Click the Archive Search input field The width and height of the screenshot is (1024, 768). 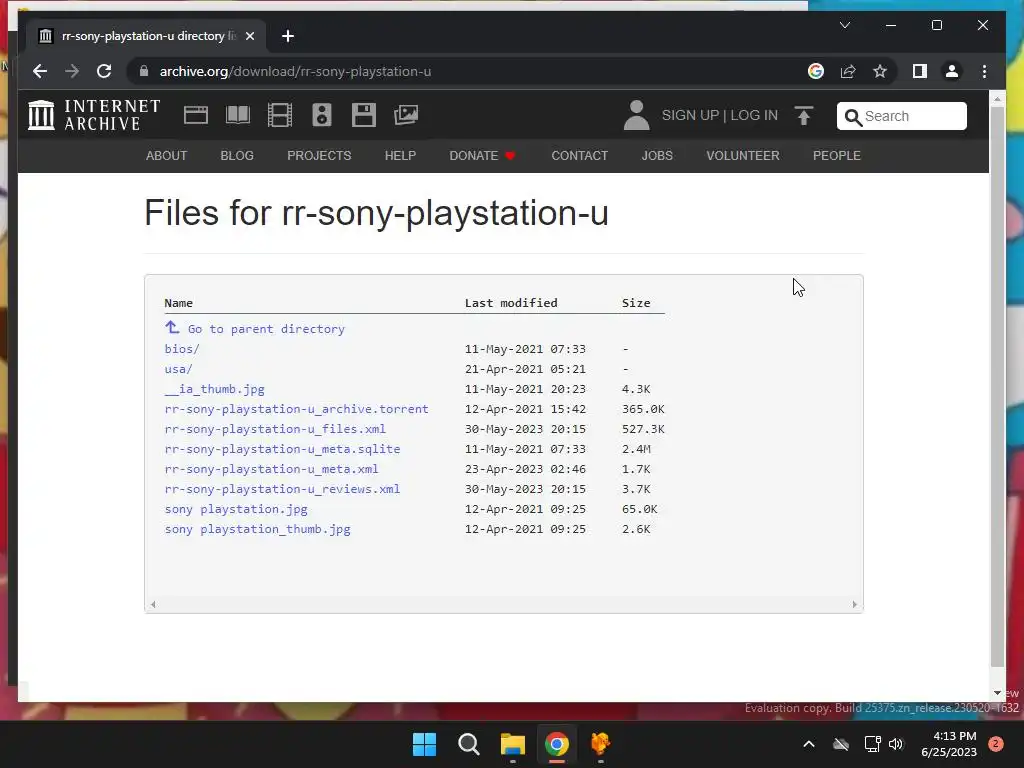[x=902, y=116]
